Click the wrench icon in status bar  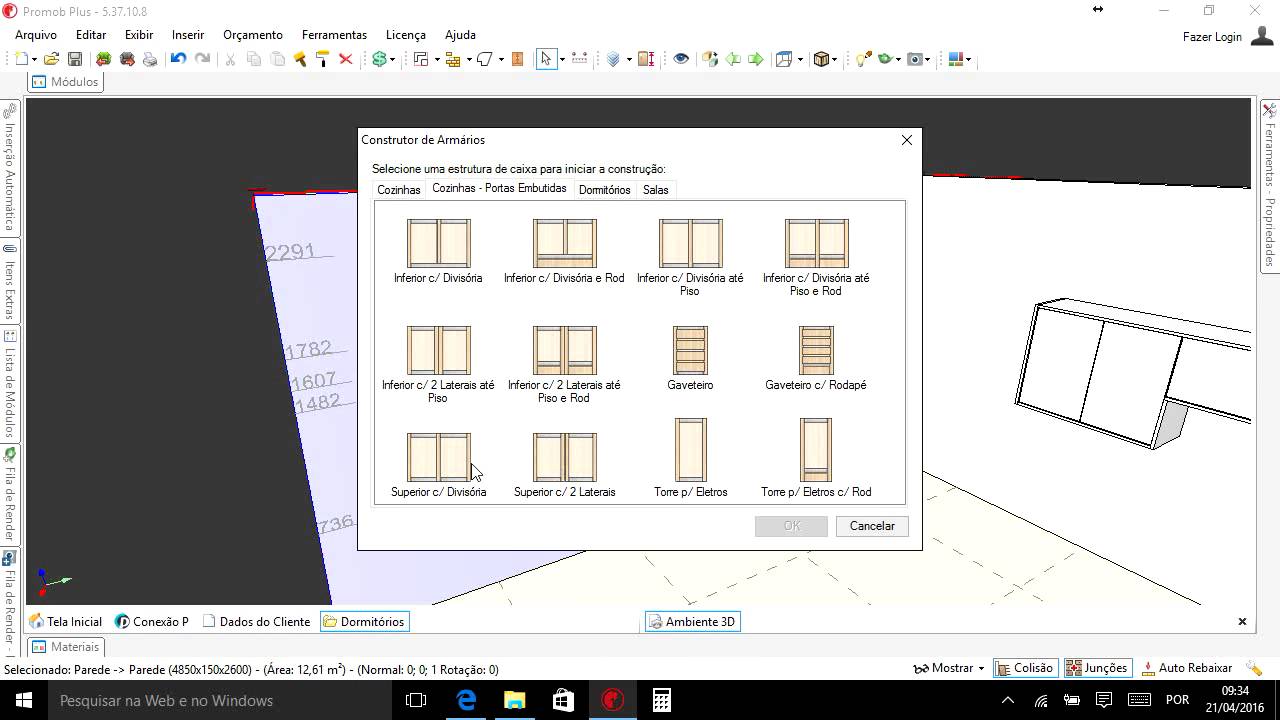pos(1254,668)
